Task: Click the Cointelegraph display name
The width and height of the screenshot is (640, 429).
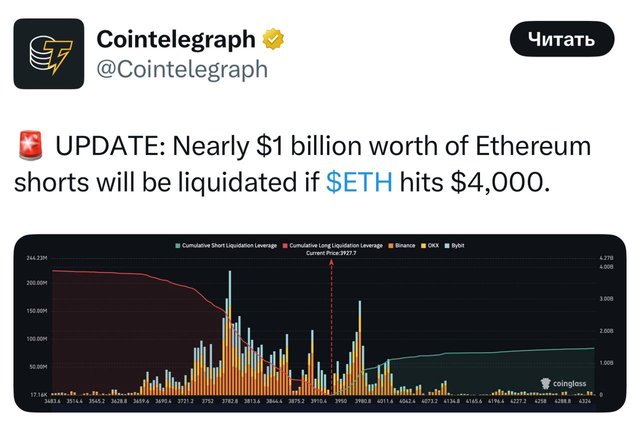Action: pyautogui.click(x=176, y=39)
